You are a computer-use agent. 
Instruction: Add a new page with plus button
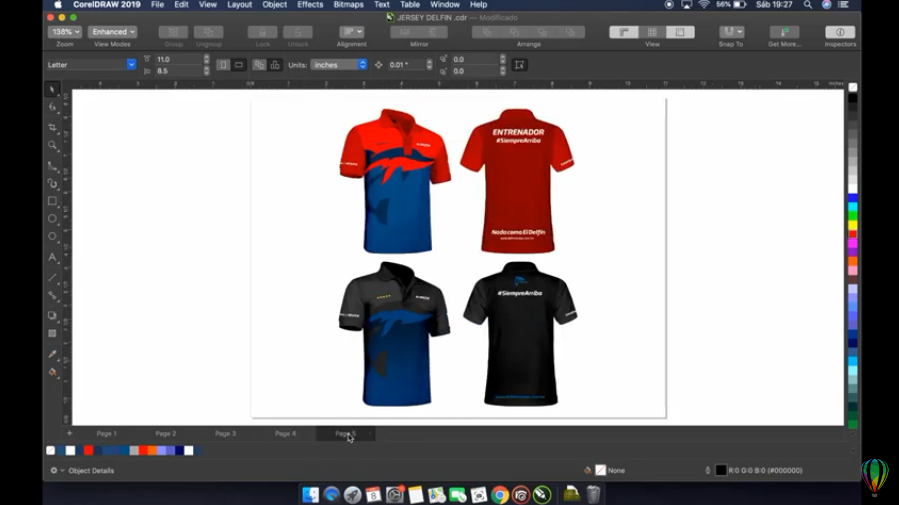pyautogui.click(x=69, y=434)
